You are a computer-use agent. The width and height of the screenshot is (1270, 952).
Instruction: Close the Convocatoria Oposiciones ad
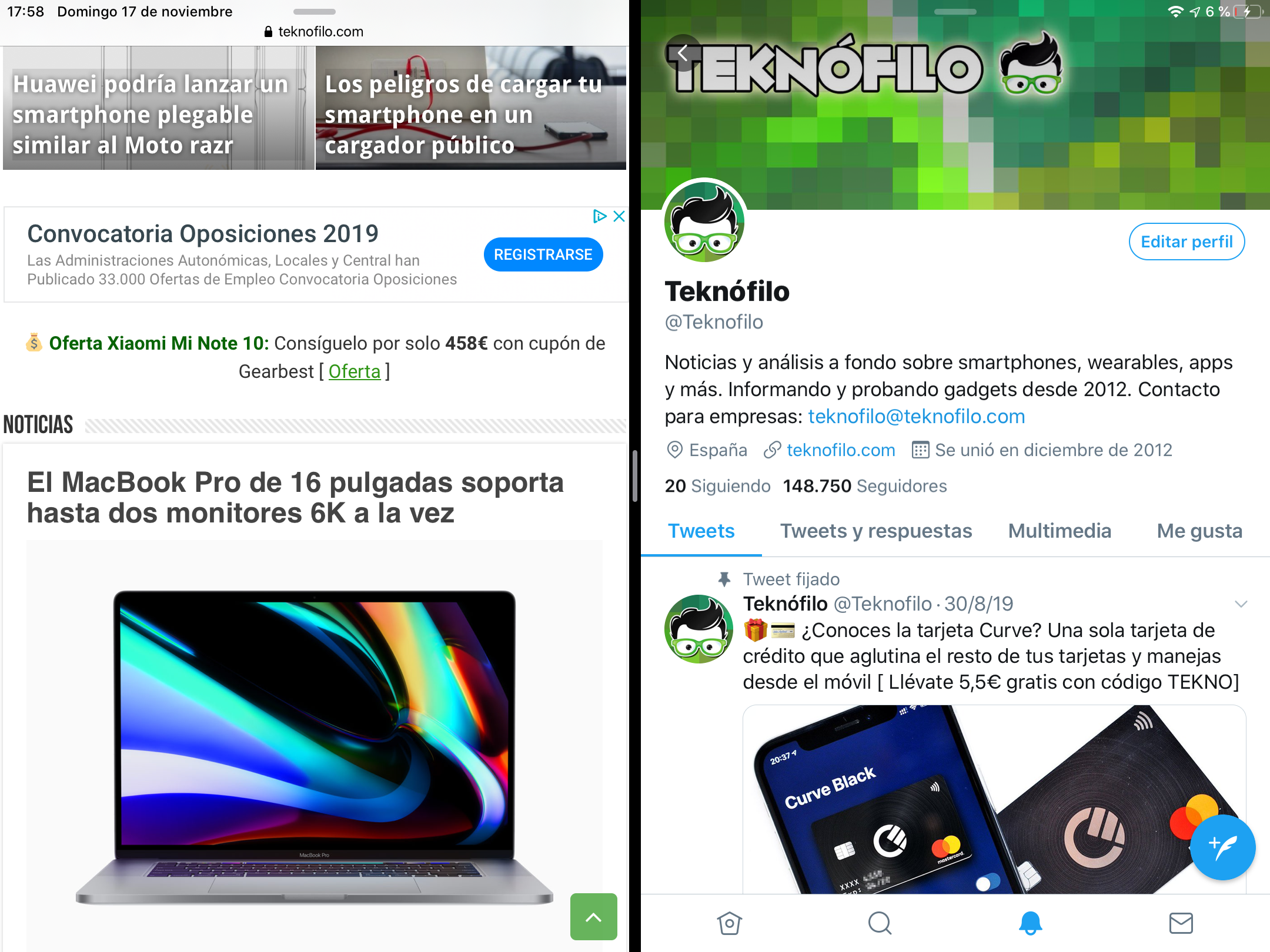pos(619,216)
